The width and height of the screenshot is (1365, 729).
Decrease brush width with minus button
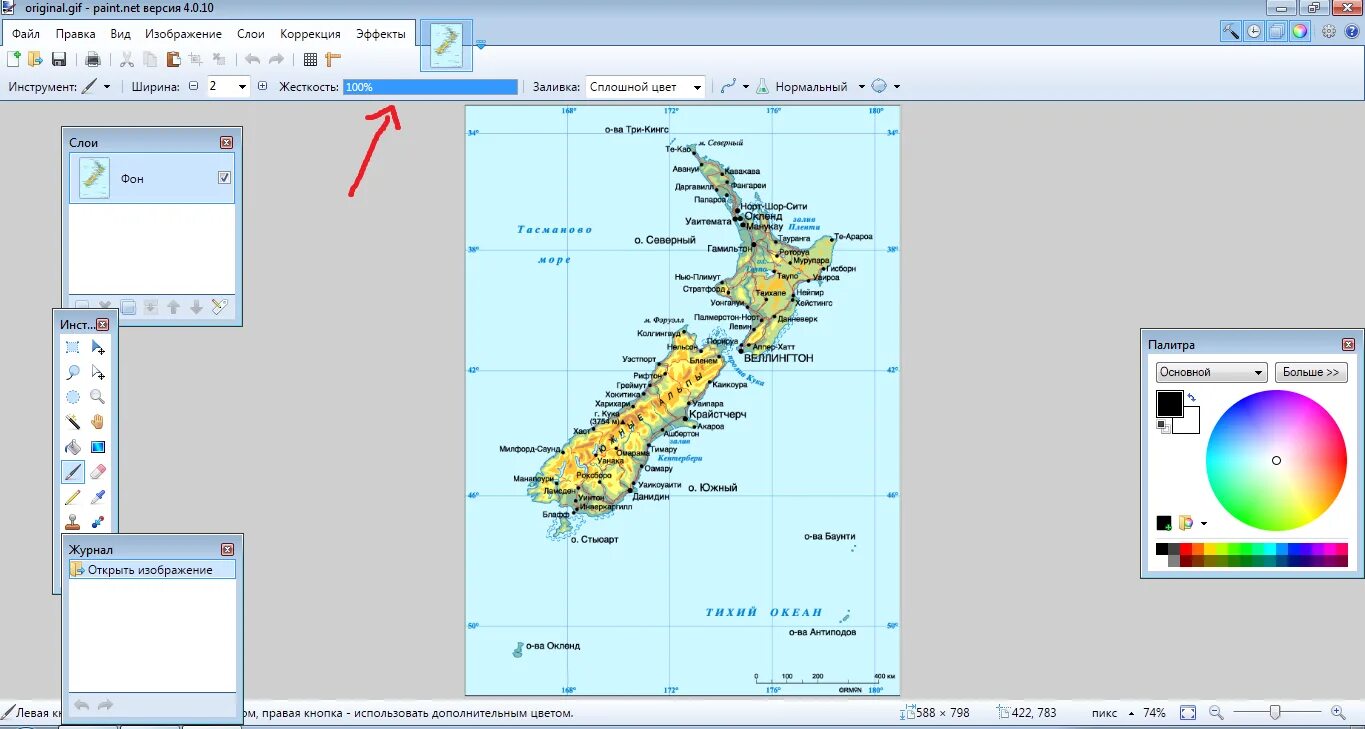pos(194,87)
